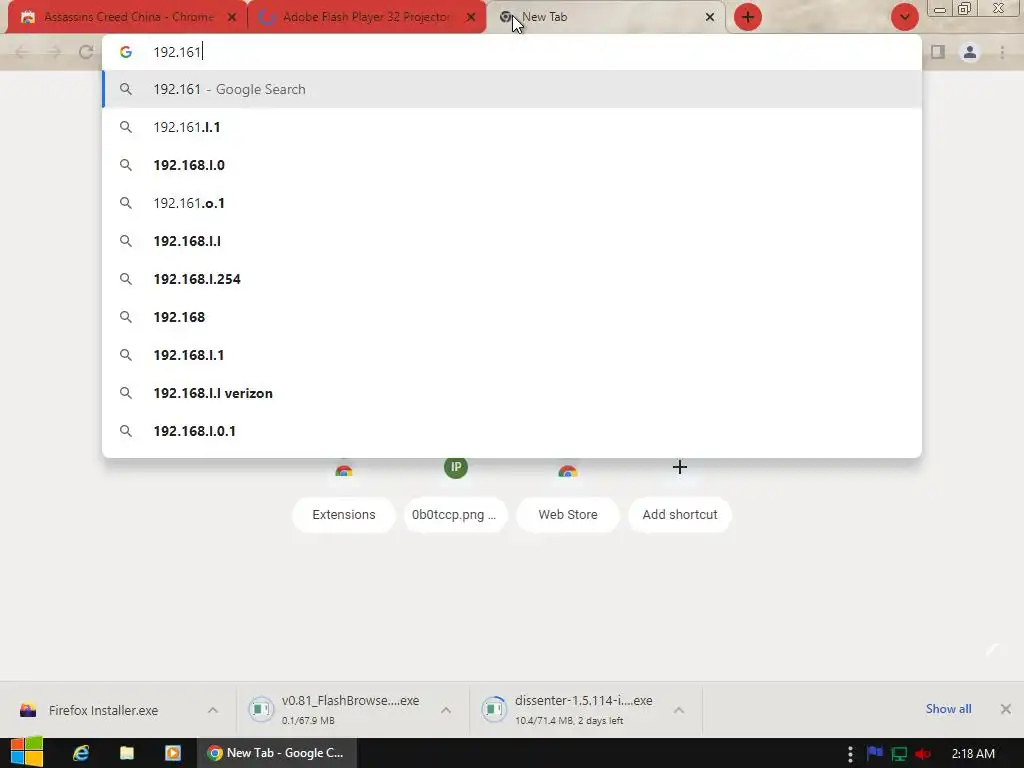Click the Web Store rainbow icon
The height and width of the screenshot is (768, 1024).
568,470
